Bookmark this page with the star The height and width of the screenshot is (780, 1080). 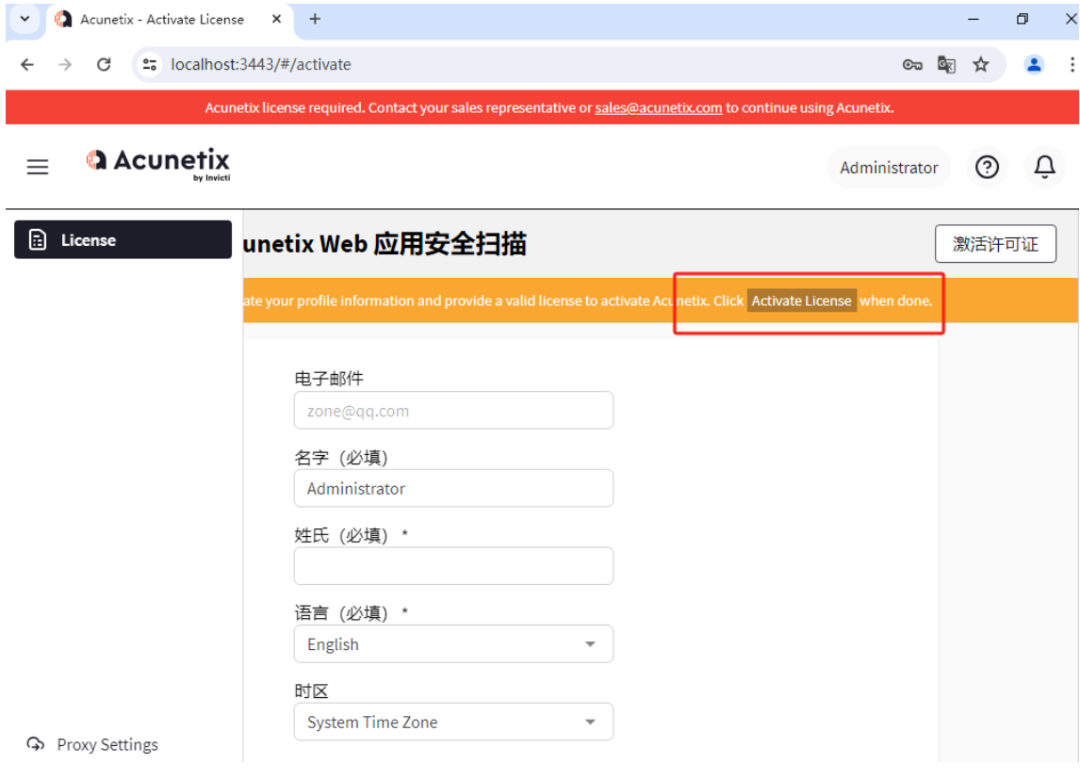click(981, 65)
